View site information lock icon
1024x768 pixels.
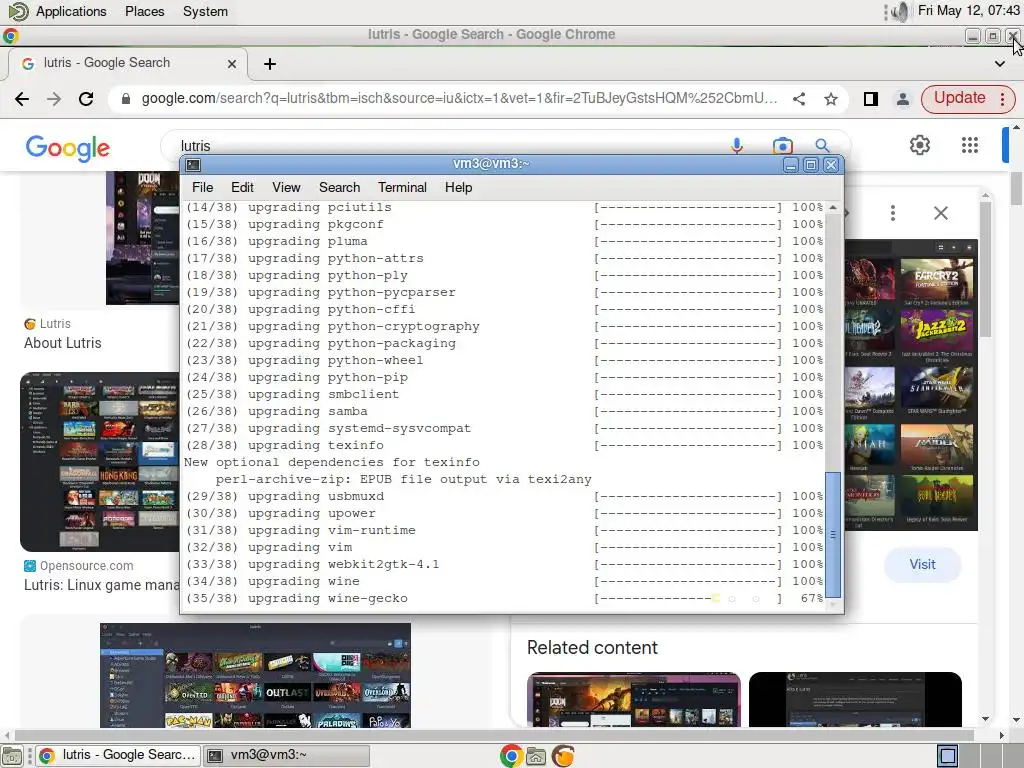click(x=126, y=99)
